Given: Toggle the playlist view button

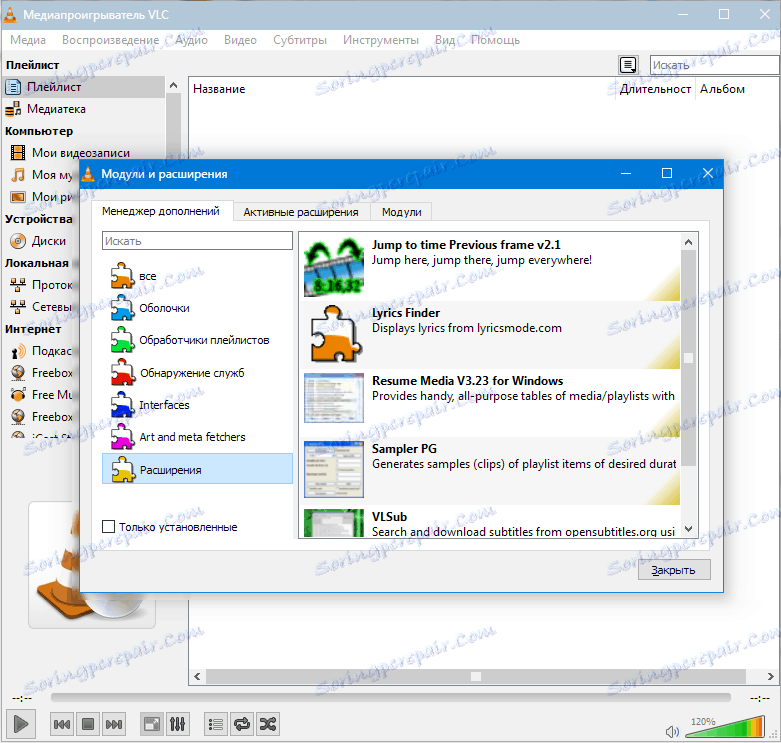Looking at the screenshot, I should [216, 724].
